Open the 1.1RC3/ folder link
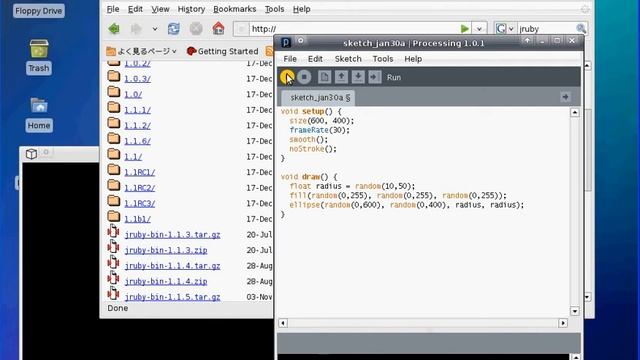 [140, 203]
